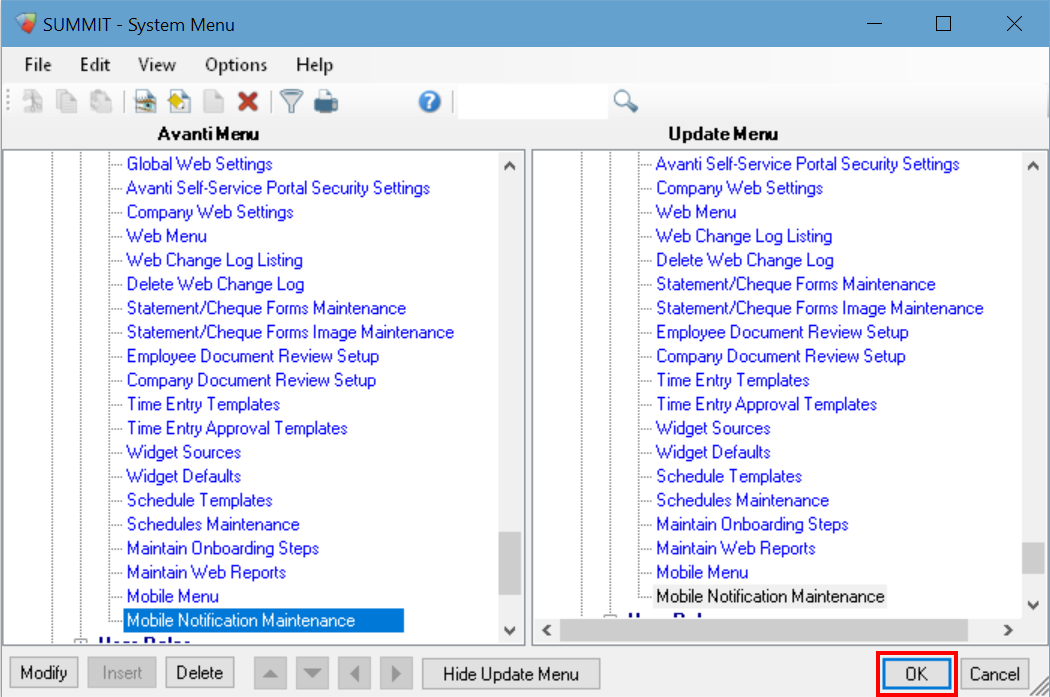Select Maintain Web Reports in Update Menu

pos(735,550)
